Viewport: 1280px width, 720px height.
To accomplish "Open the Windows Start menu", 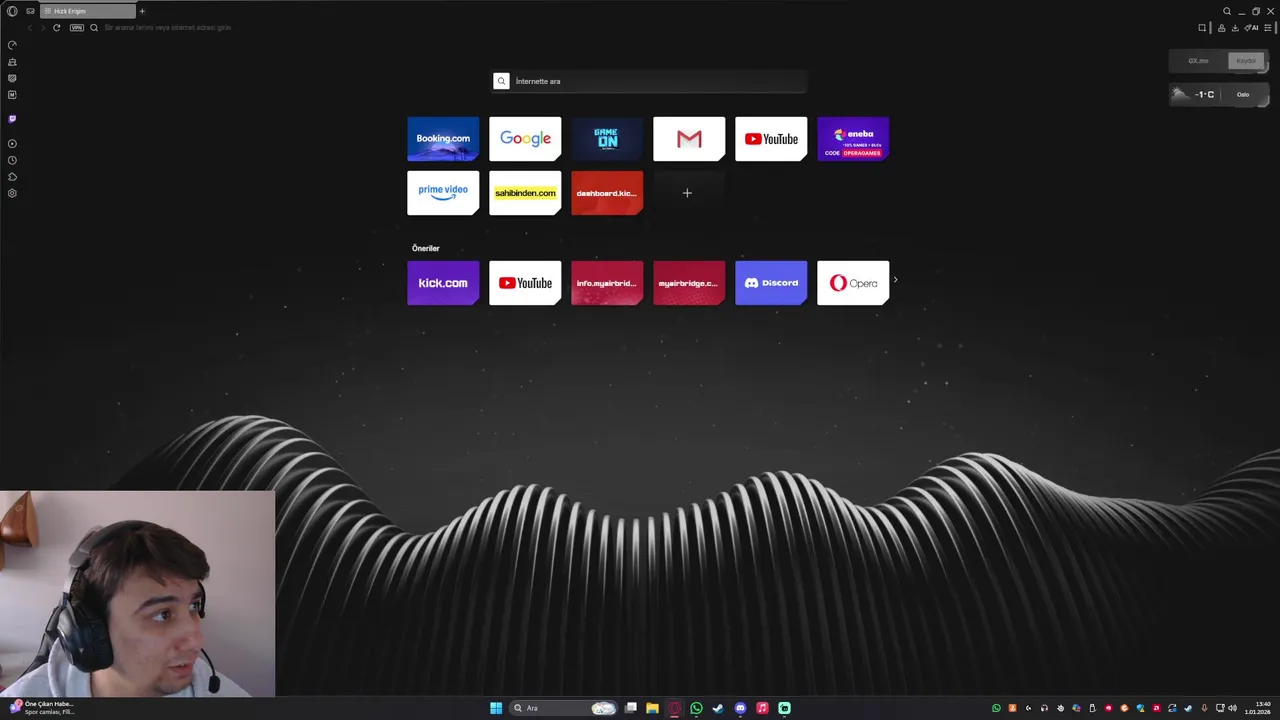I will [x=496, y=708].
